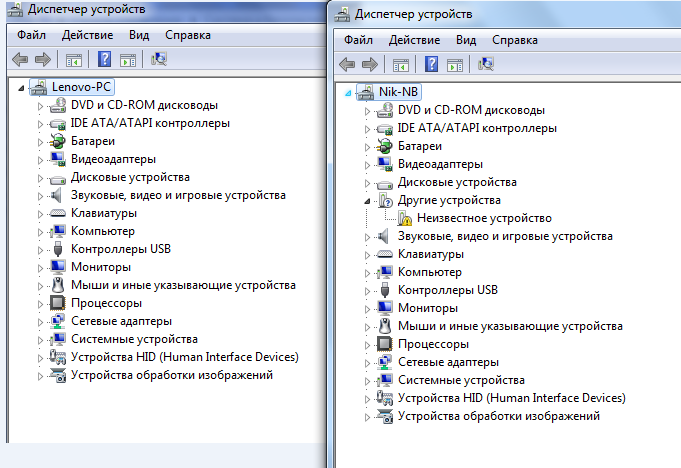This screenshot has height=468, width=681.
Task: Select Компьютер row in Nik-NB window
Action: click(430, 272)
